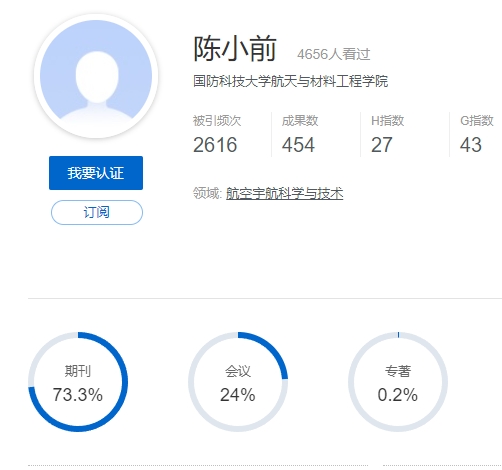
Task: Click the H指数 label
Action: [387, 121]
